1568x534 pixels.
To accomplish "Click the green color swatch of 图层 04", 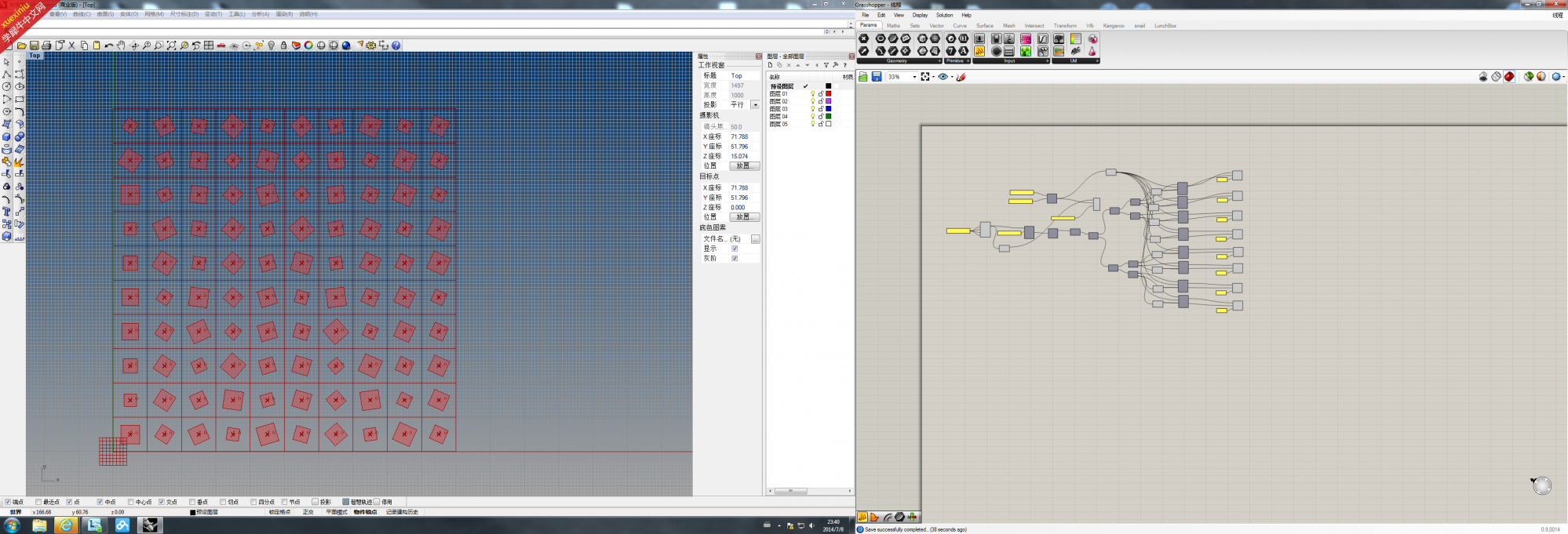I will coord(828,116).
